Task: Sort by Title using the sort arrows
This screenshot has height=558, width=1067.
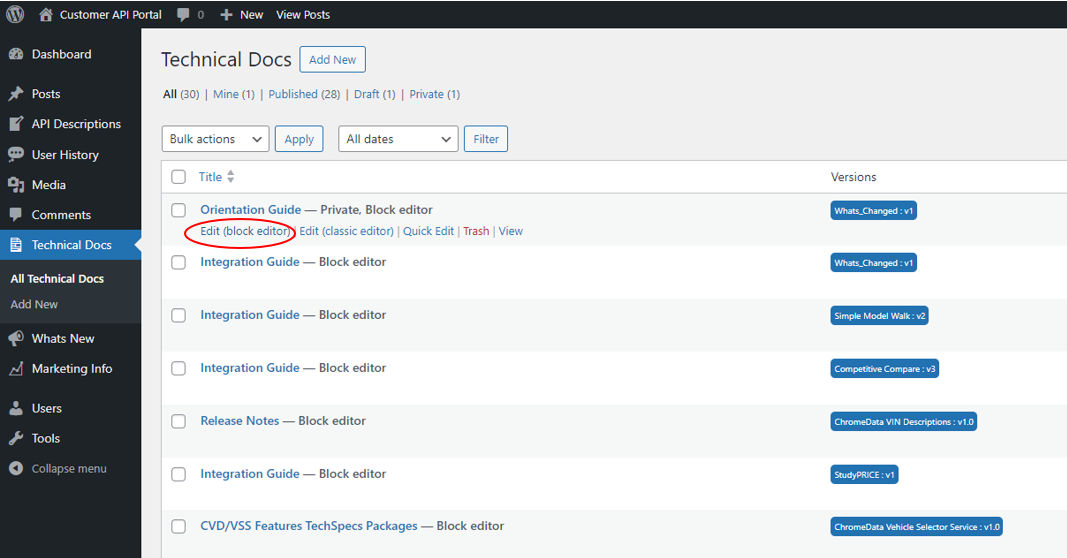Action: tap(231, 177)
